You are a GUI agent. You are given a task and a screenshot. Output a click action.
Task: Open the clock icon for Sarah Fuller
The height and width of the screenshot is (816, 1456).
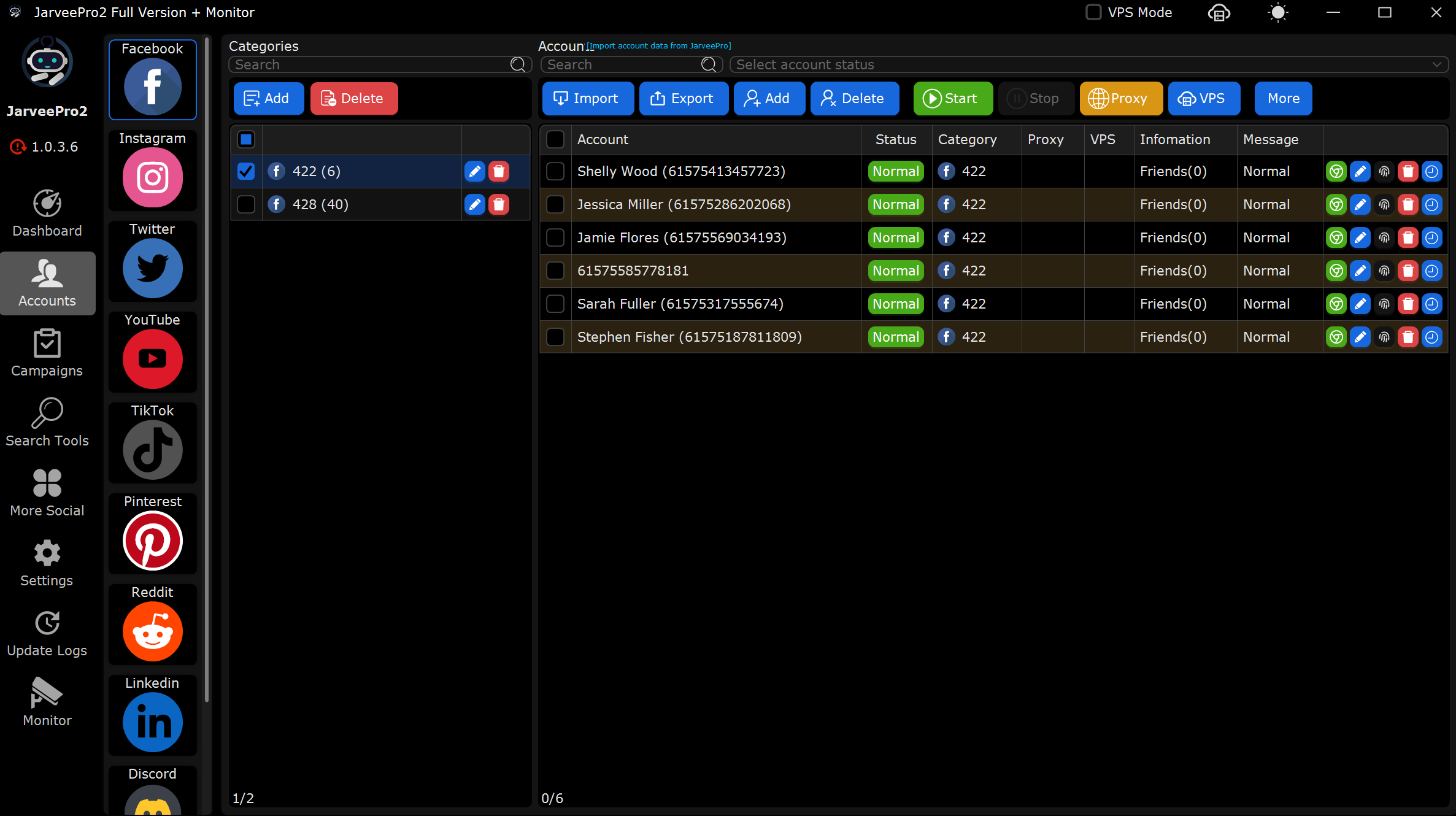coord(1432,304)
